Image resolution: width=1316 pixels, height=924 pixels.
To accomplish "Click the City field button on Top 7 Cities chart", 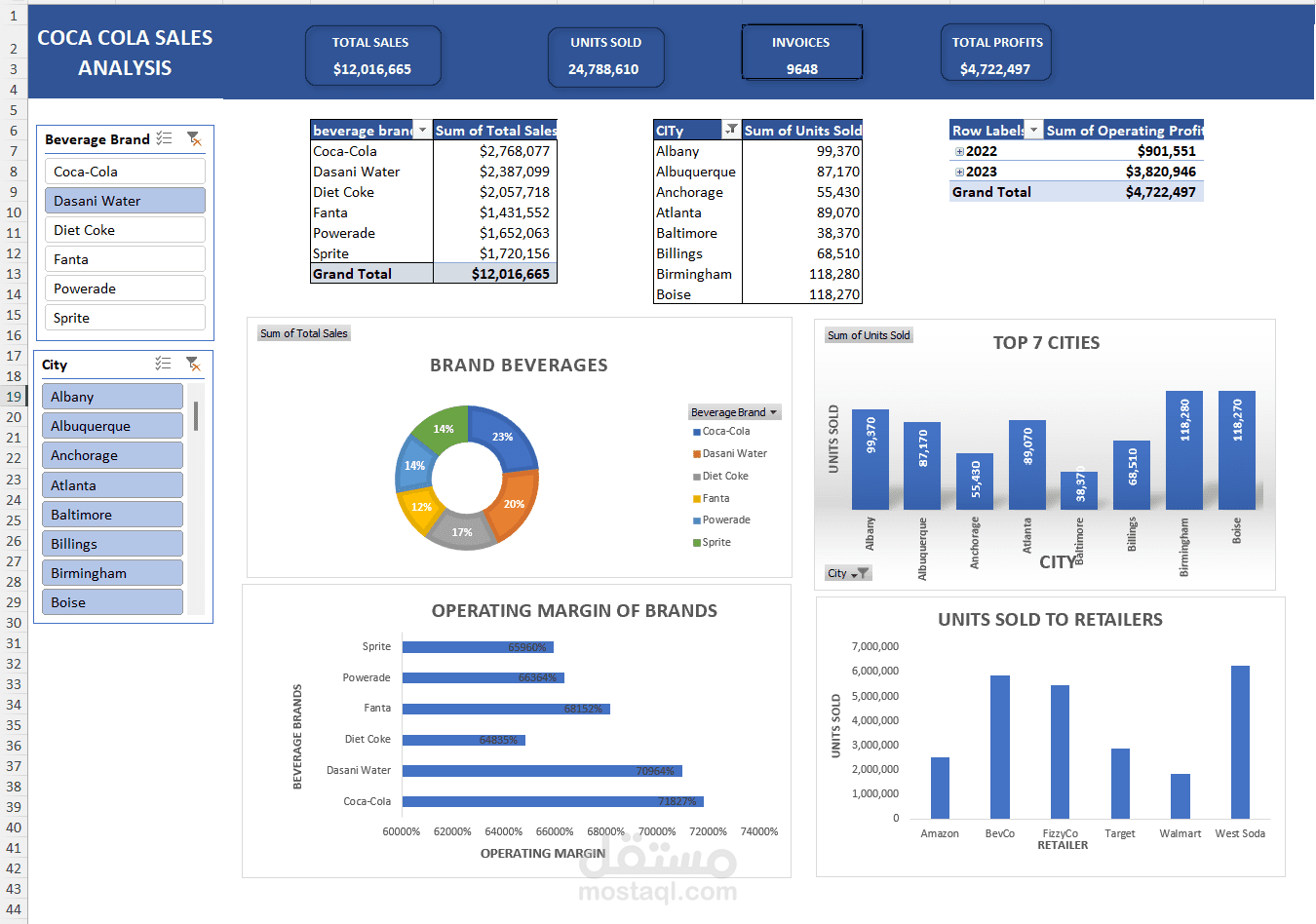I will point(846,574).
